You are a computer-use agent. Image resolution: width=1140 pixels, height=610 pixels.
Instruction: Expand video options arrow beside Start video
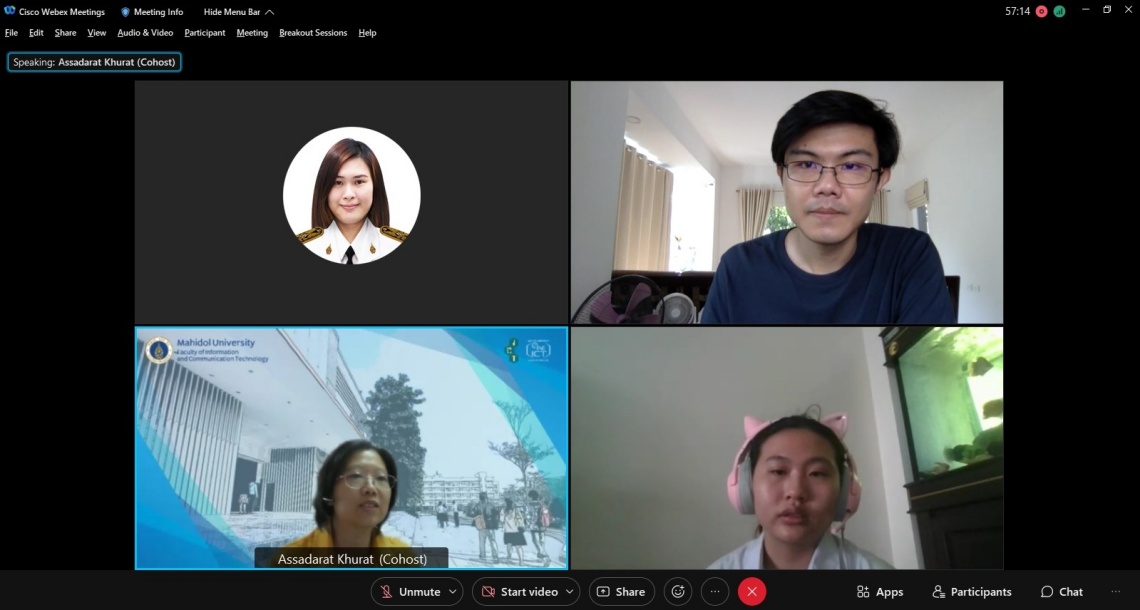569,592
